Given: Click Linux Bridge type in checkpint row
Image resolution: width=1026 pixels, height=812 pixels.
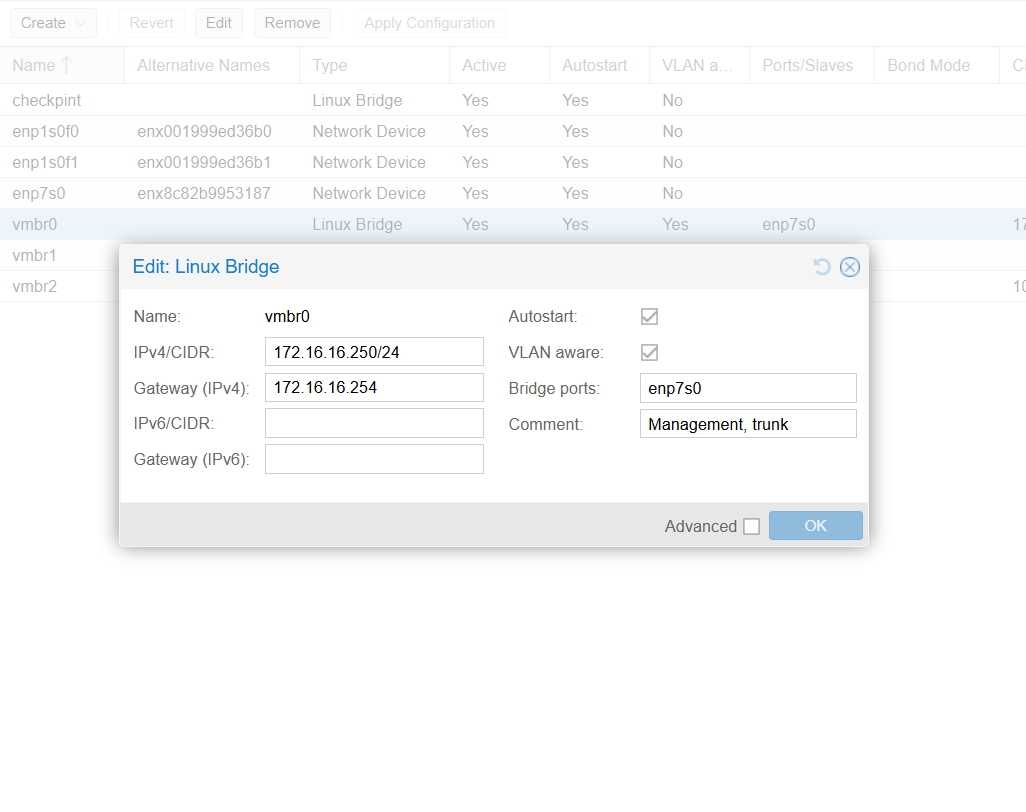Looking at the screenshot, I should tap(357, 100).
